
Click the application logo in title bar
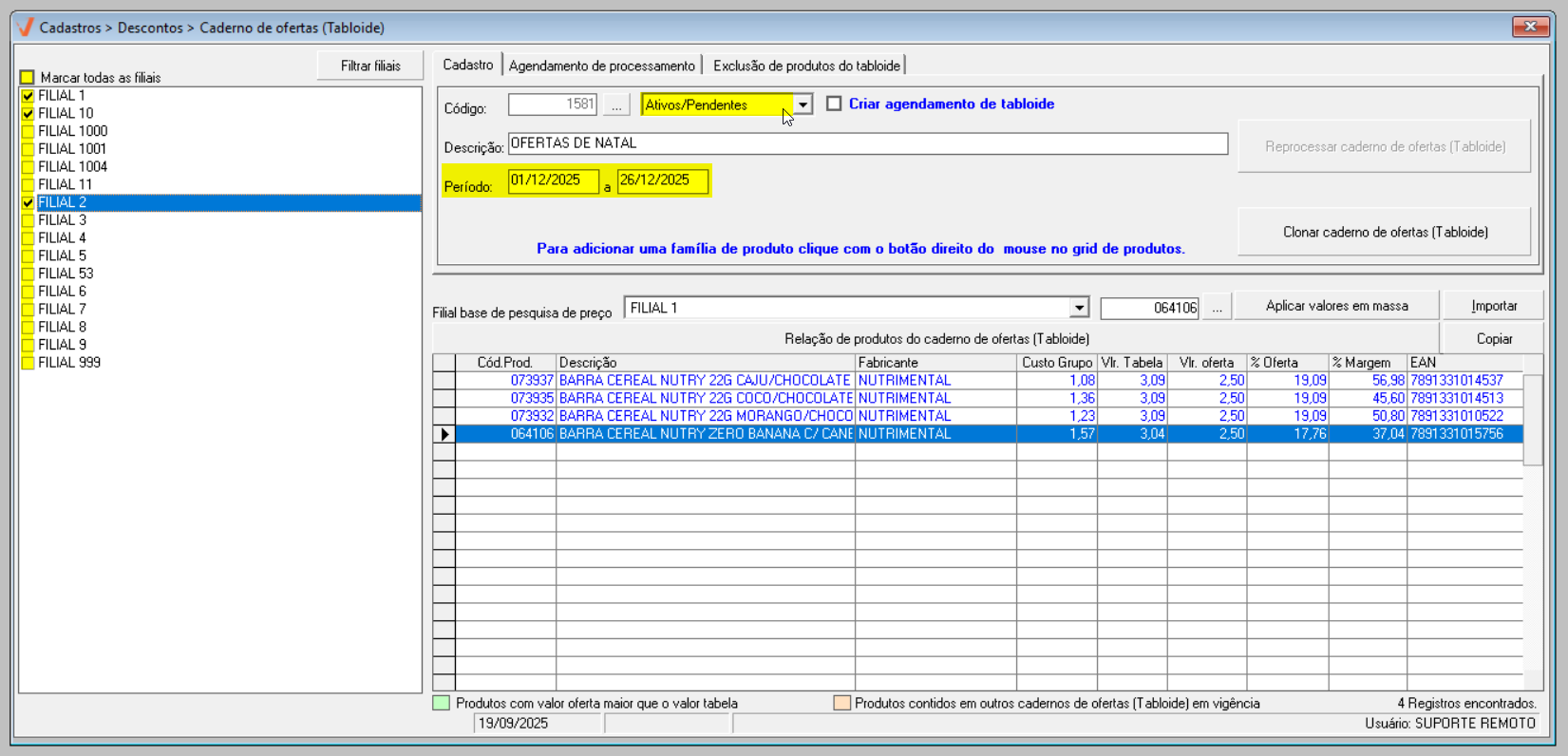tap(26, 28)
